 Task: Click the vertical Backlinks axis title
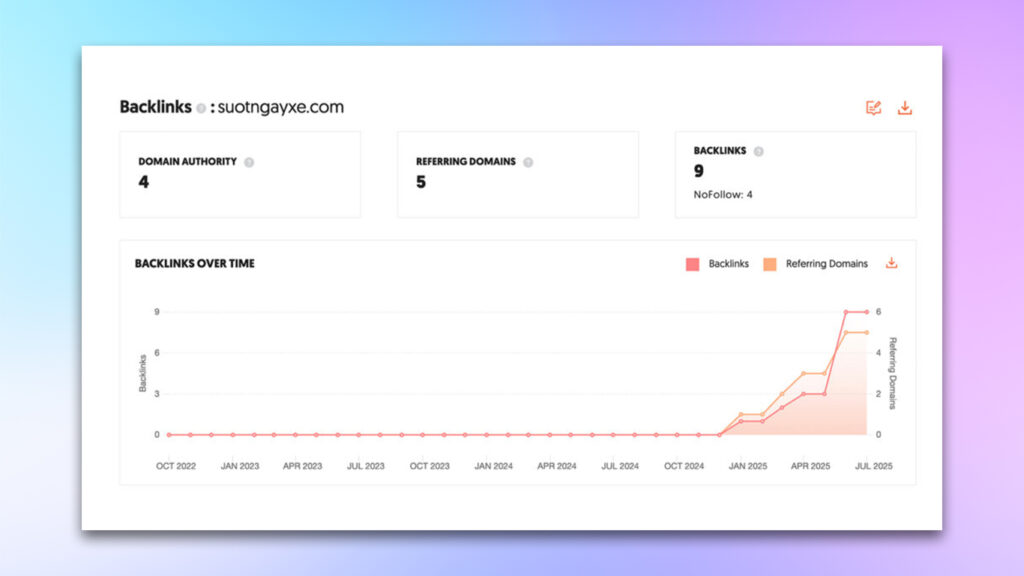click(142, 373)
